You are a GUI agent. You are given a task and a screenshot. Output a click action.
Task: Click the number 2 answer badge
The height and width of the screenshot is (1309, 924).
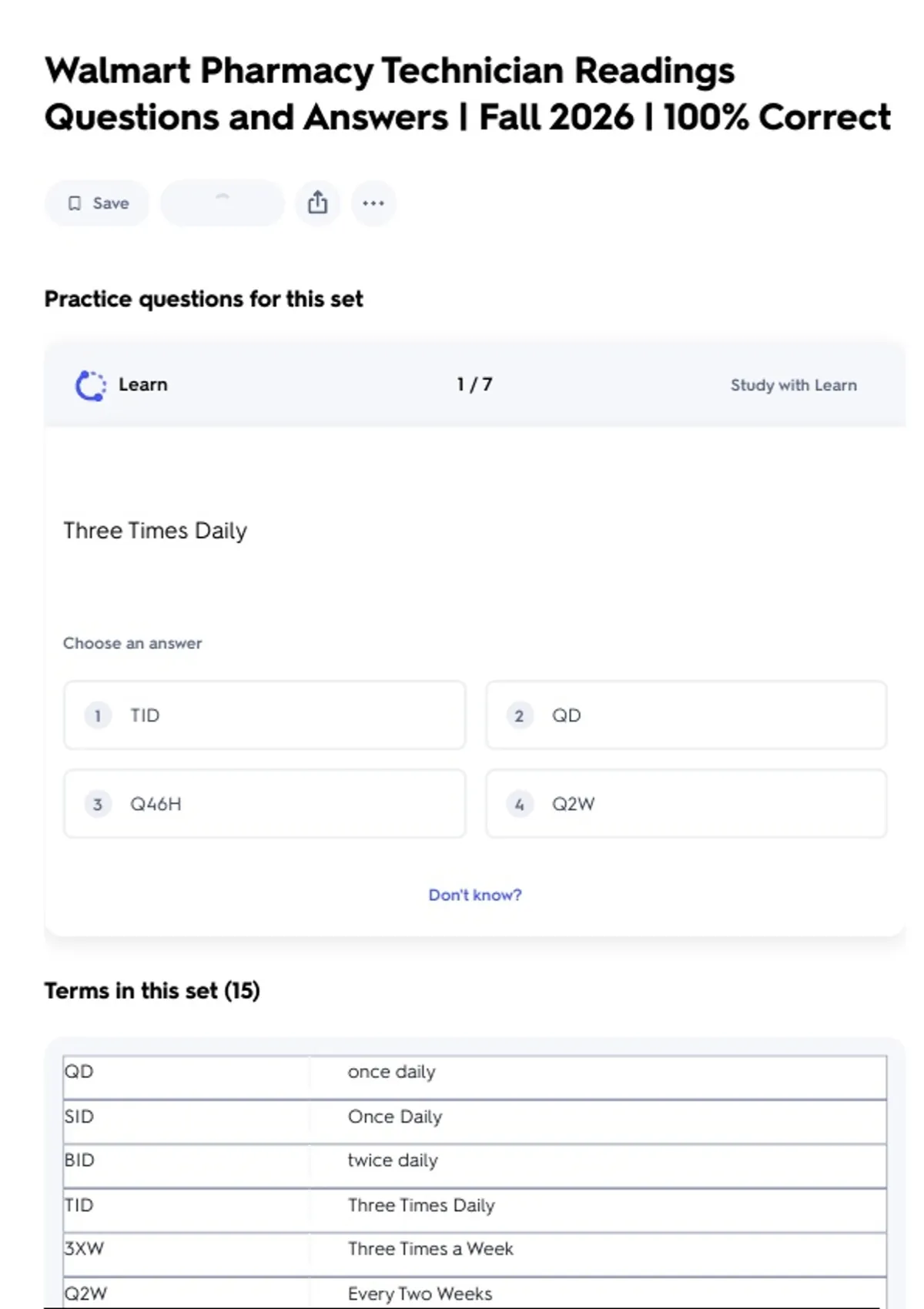519,716
